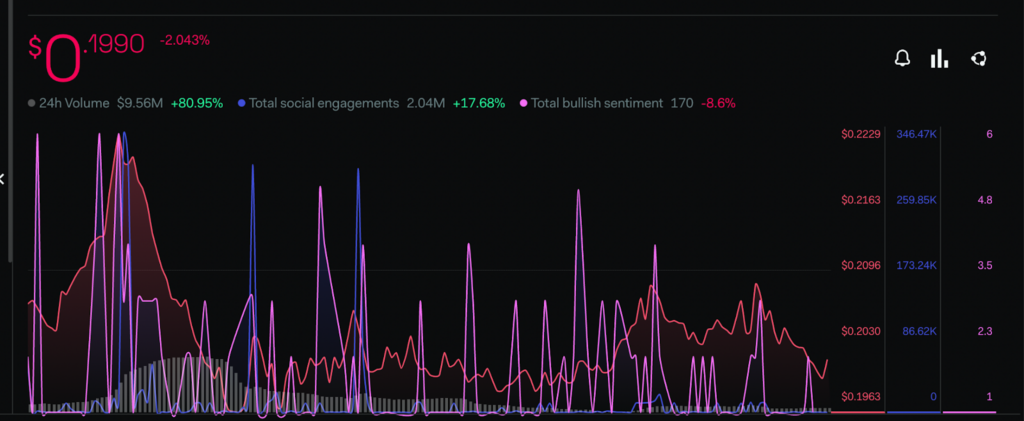Click the $0.1963 price axis label

point(861,397)
